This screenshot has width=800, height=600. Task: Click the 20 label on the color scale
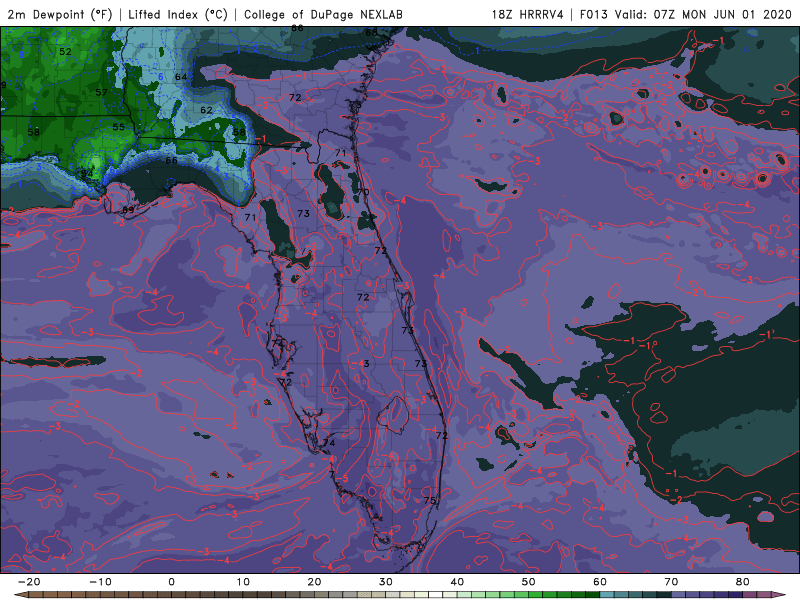tap(314, 582)
